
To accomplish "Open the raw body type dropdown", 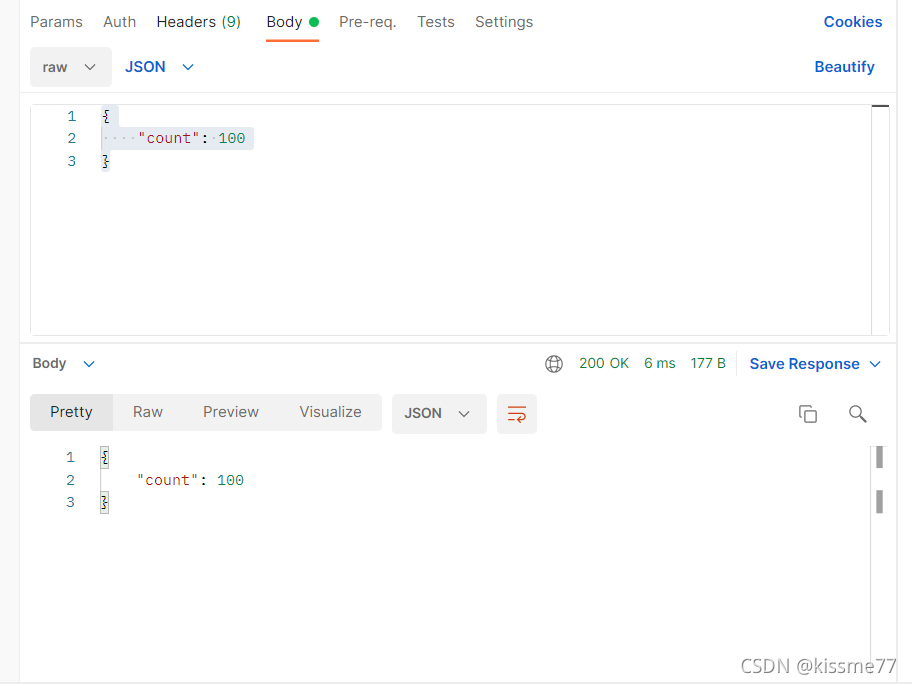I will point(70,67).
